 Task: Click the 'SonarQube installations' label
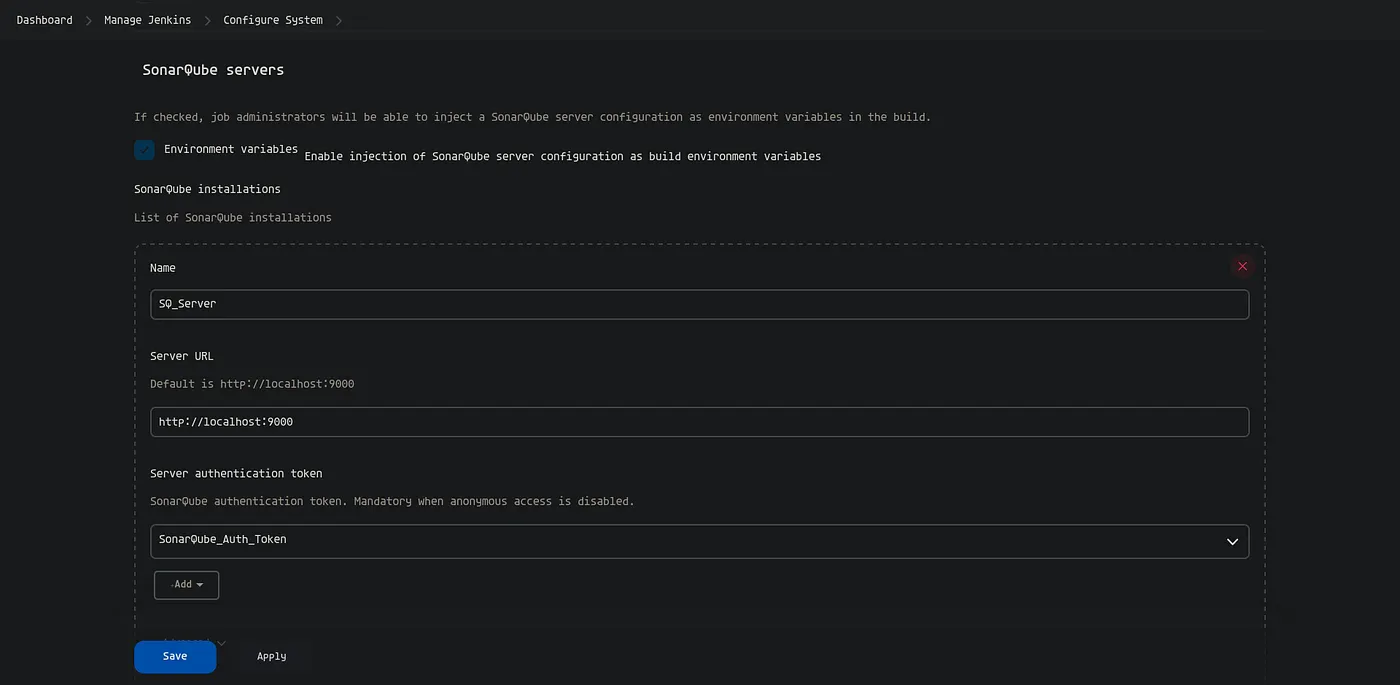[x=207, y=189]
